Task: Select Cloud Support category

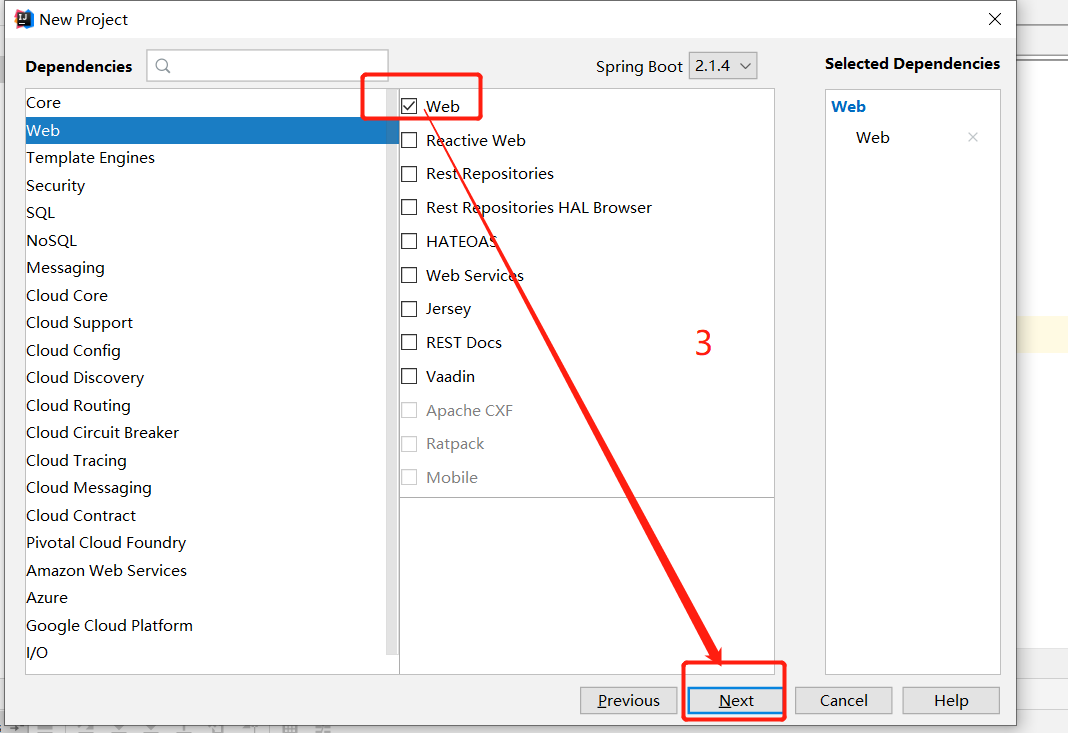Action: coord(206,323)
